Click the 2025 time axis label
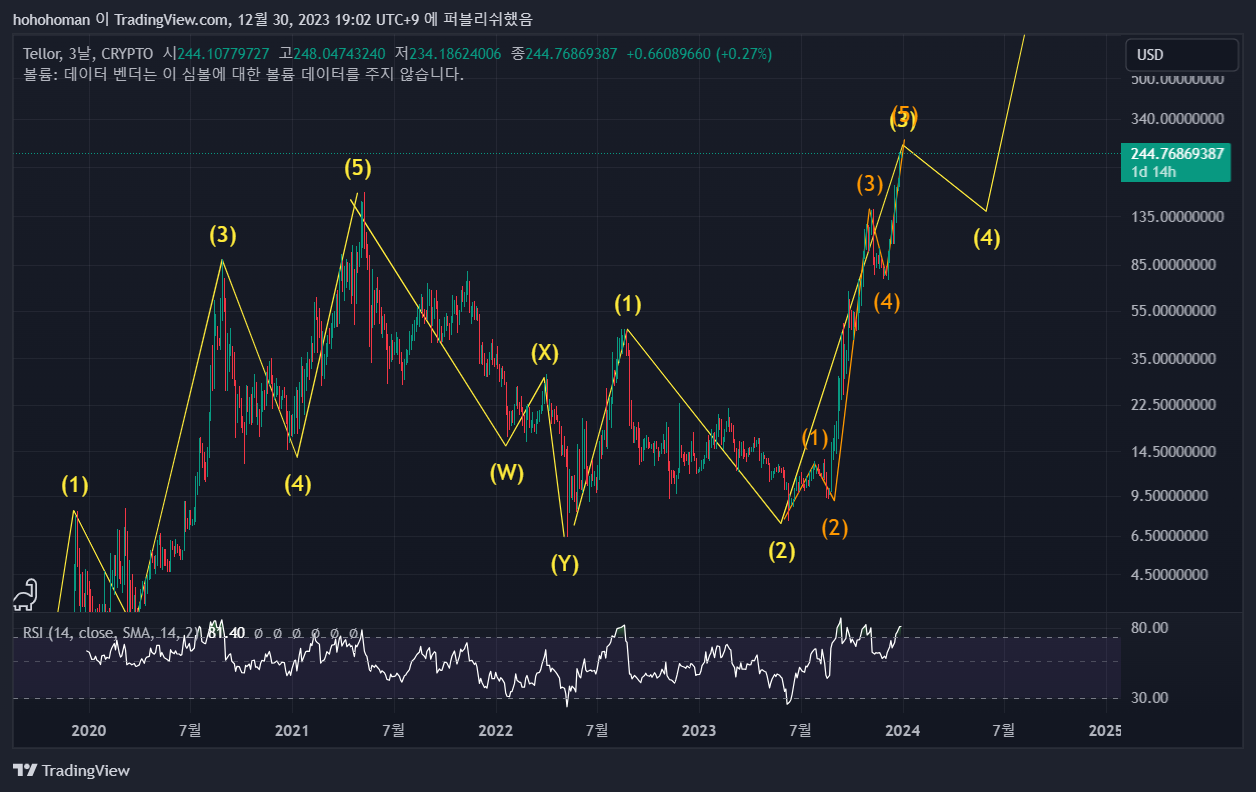 coord(1105,730)
